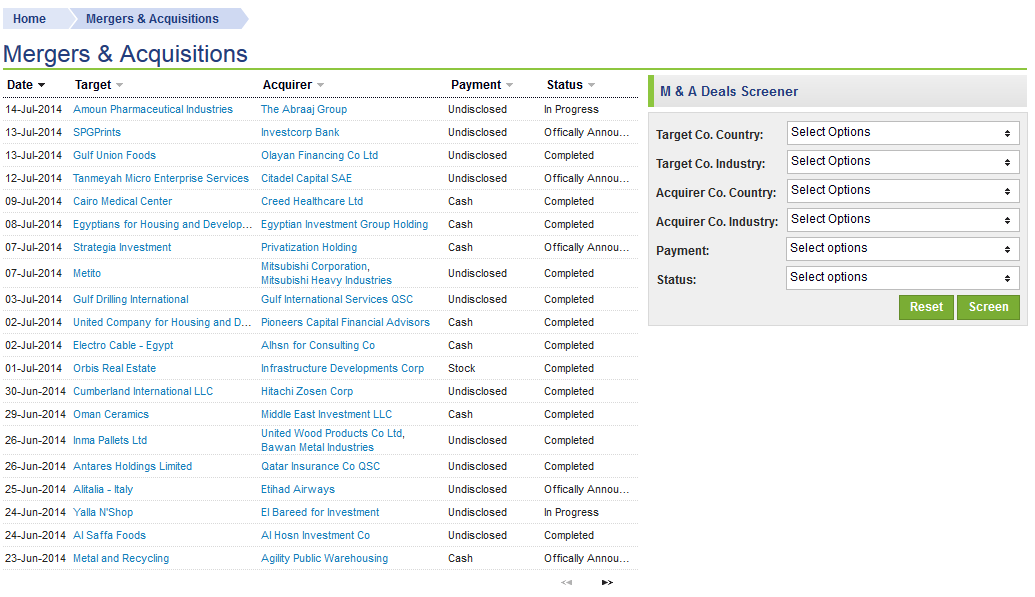Open Amoun Pharmaceutical Industries link
This screenshot has width=1035, height=597.
point(152,110)
